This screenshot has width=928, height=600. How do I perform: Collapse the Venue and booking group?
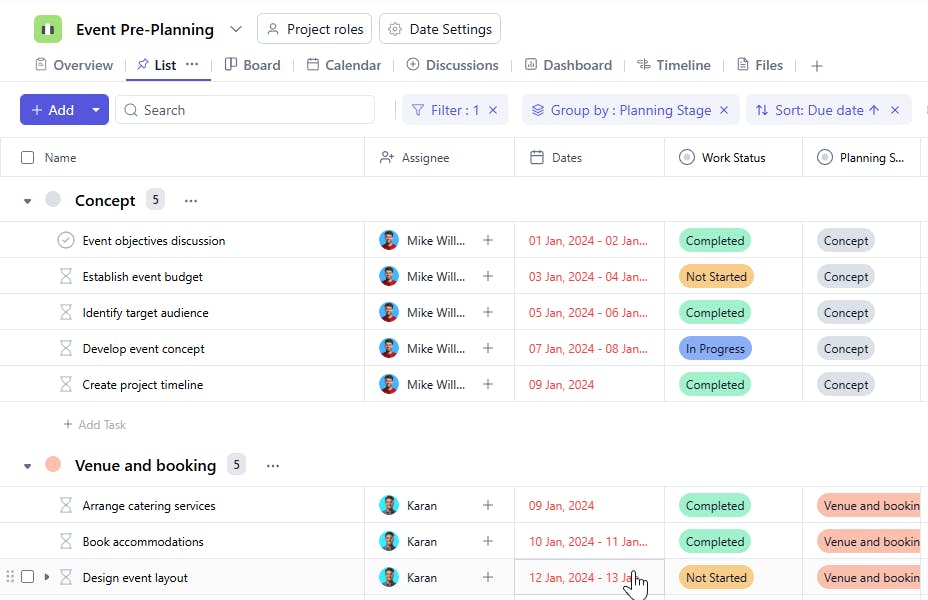[x=28, y=466]
